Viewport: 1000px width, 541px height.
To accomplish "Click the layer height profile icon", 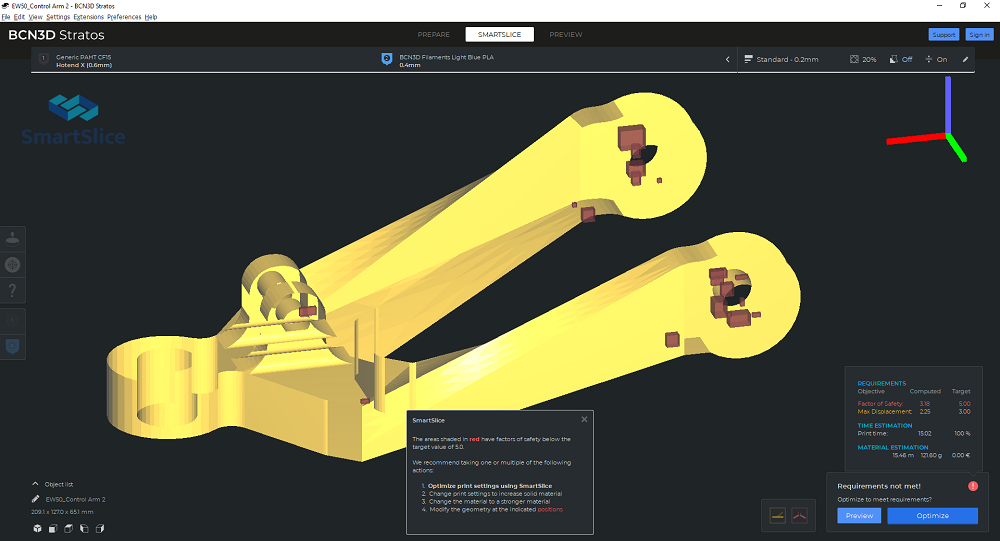I will 748,59.
